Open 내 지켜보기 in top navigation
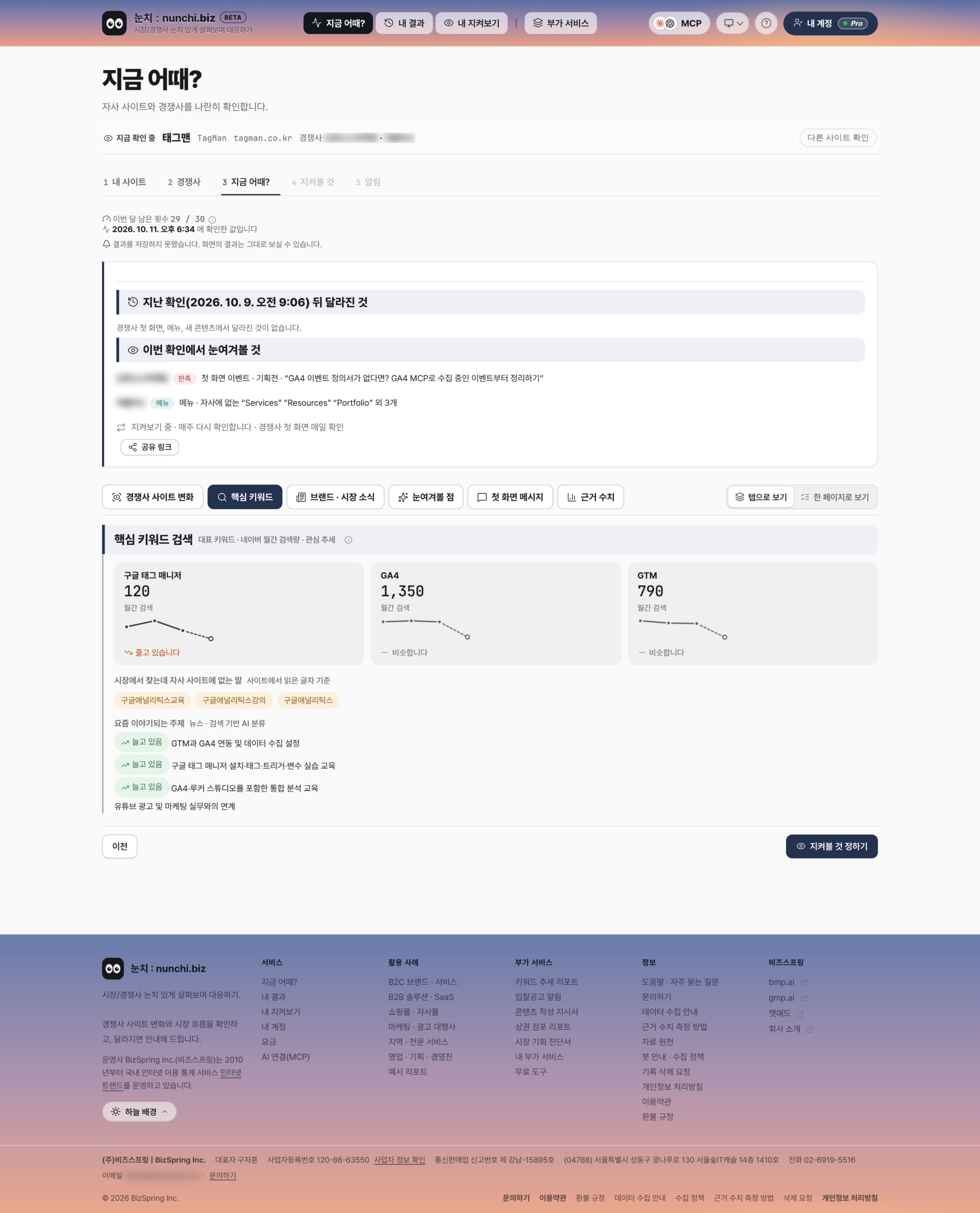This screenshot has width=980, height=1213. point(471,23)
